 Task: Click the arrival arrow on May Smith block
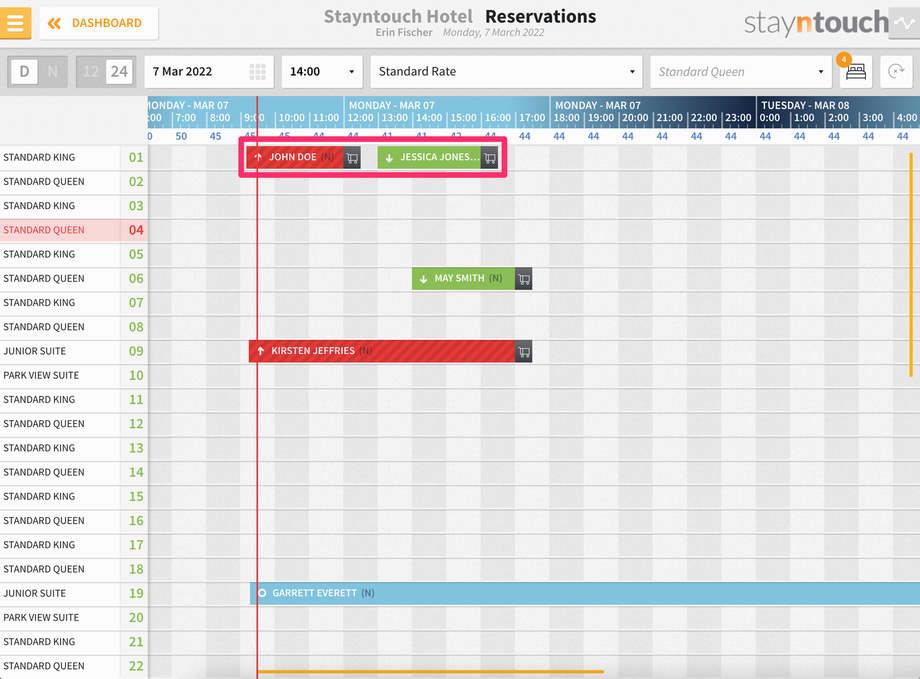pos(423,279)
